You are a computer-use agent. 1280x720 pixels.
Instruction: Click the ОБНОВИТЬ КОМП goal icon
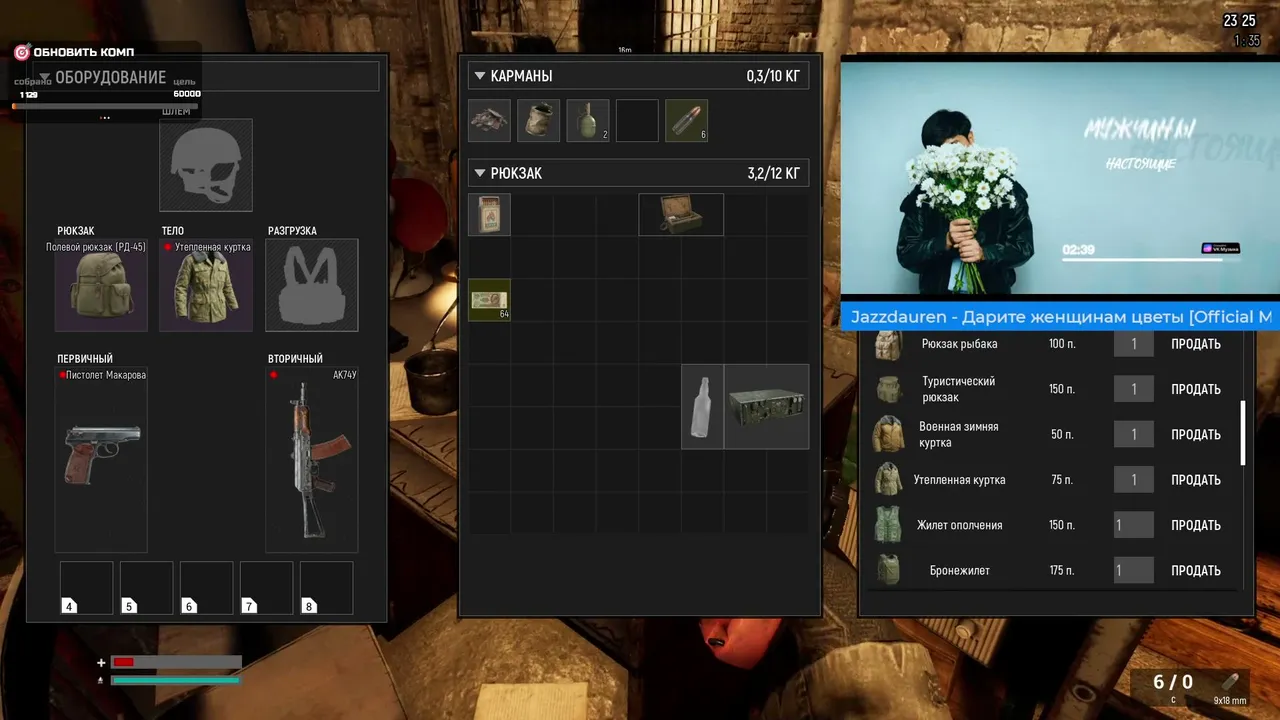[x=22, y=52]
